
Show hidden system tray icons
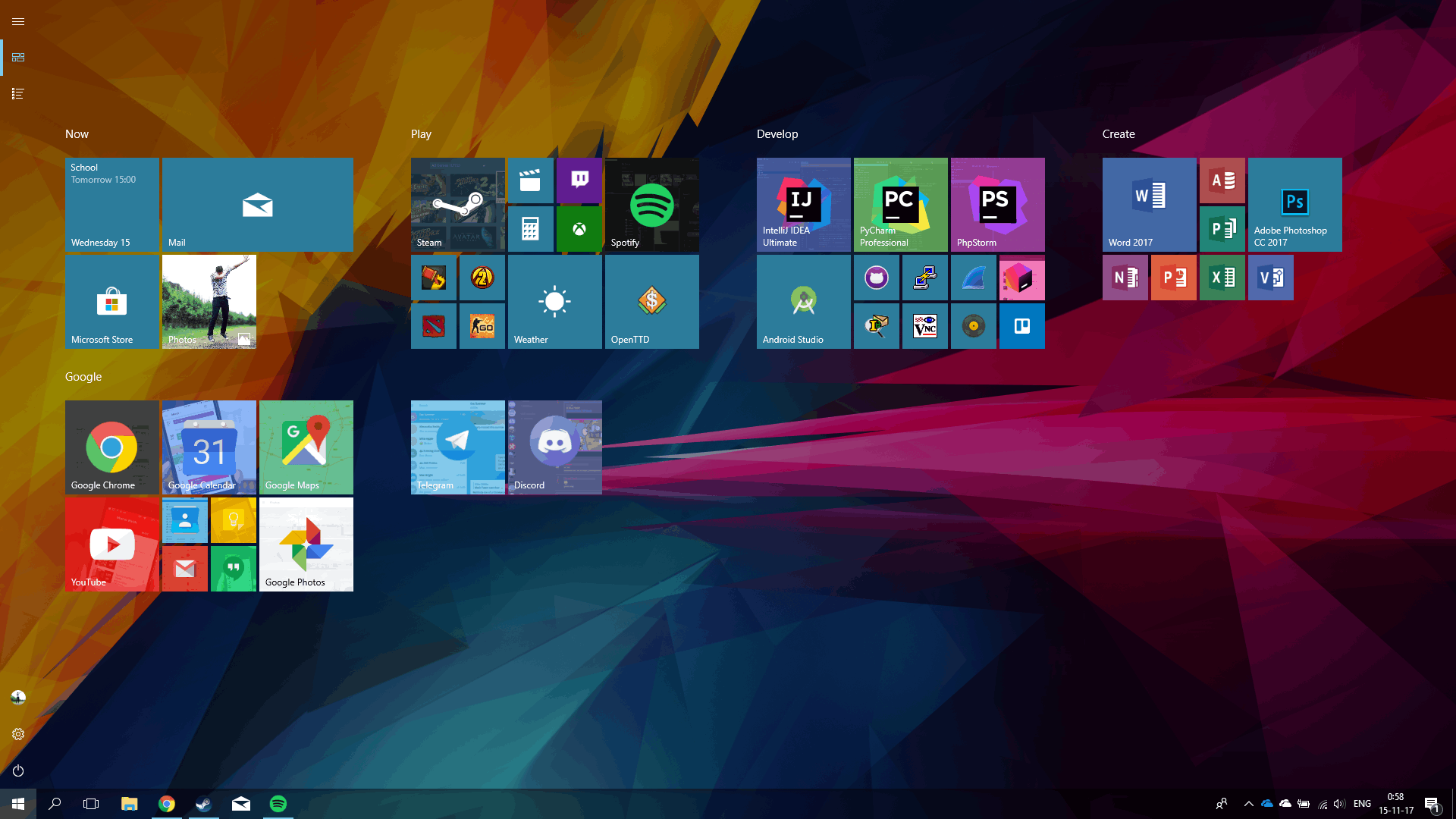pos(1248,804)
